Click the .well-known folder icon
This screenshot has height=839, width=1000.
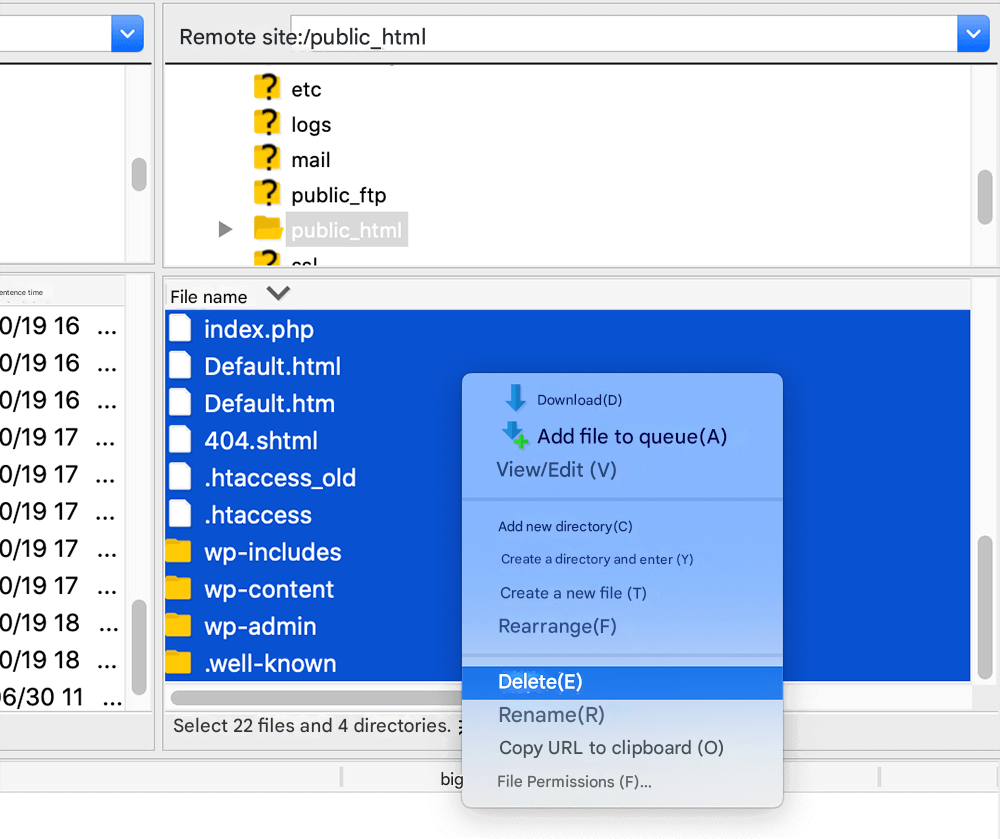pos(178,663)
